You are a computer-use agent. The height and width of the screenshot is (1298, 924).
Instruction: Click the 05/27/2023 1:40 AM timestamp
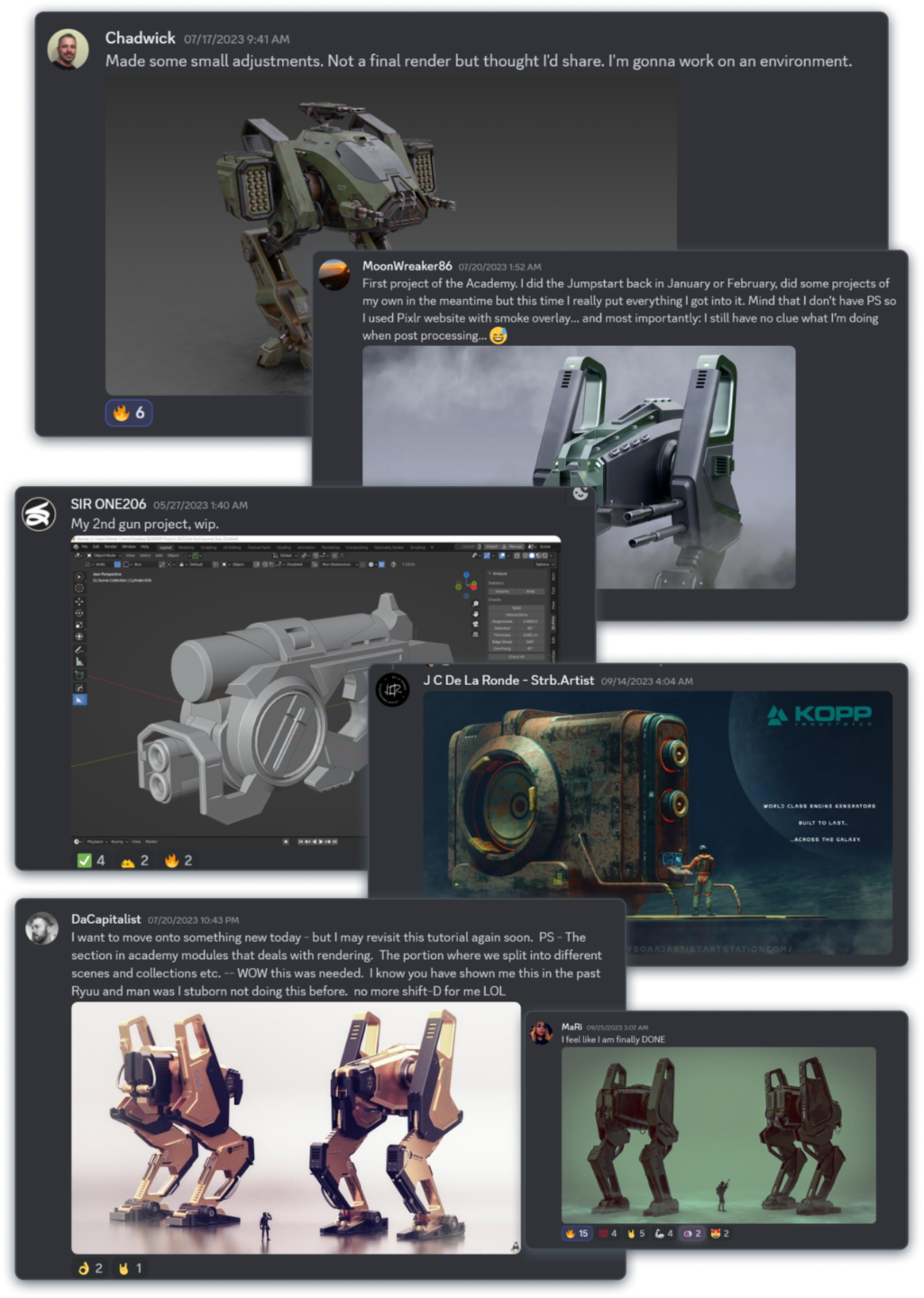[x=200, y=505]
